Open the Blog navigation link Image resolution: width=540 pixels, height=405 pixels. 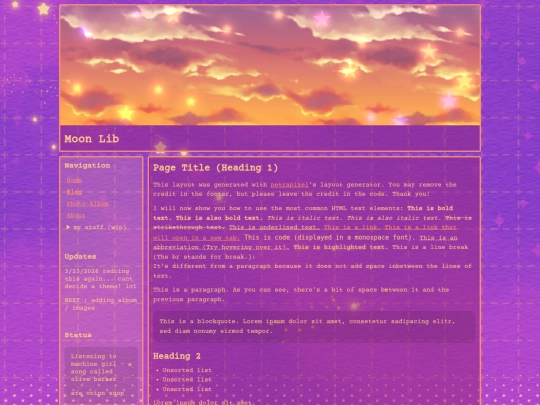pyautogui.click(x=74, y=192)
